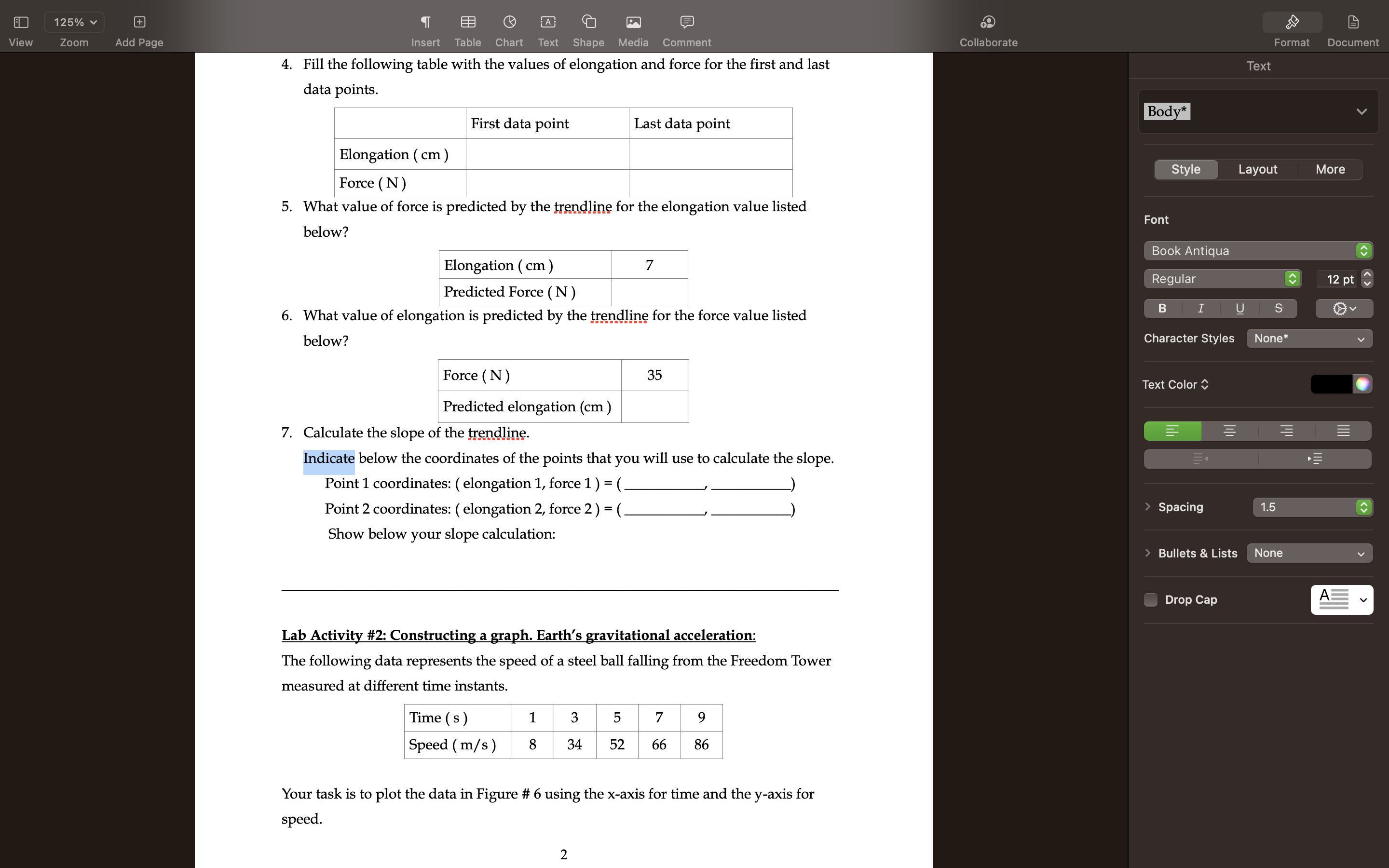Enable italic formatting
Viewport: 1389px width, 868px height.
click(x=1201, y=308)
